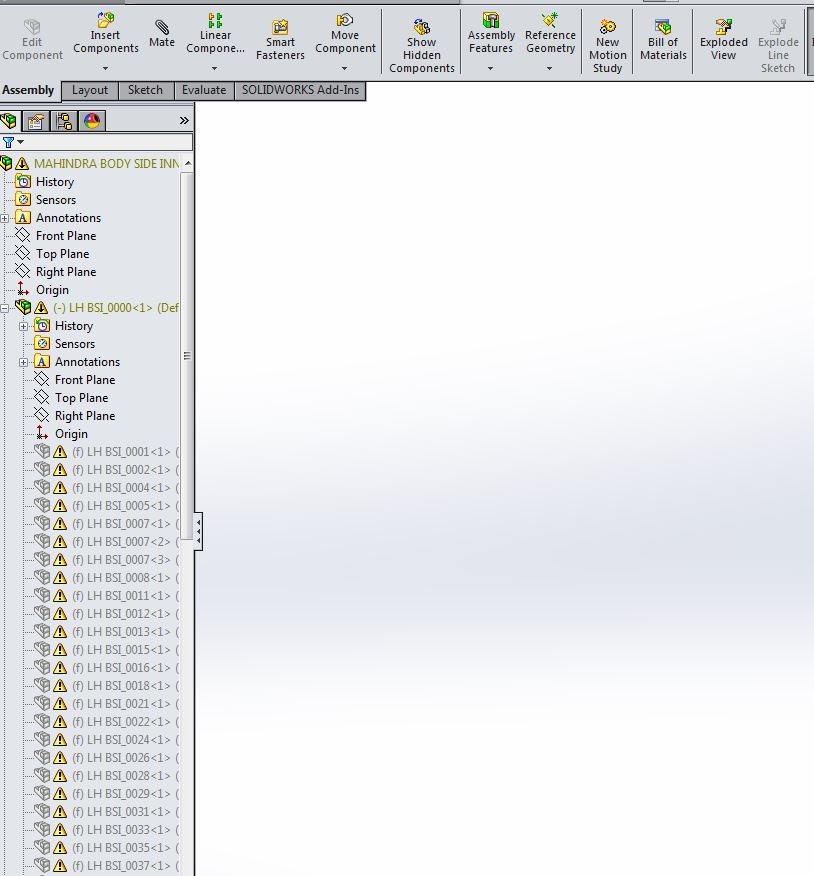Select Sensors under LH BSI_0000

click(x=75, y=344)
